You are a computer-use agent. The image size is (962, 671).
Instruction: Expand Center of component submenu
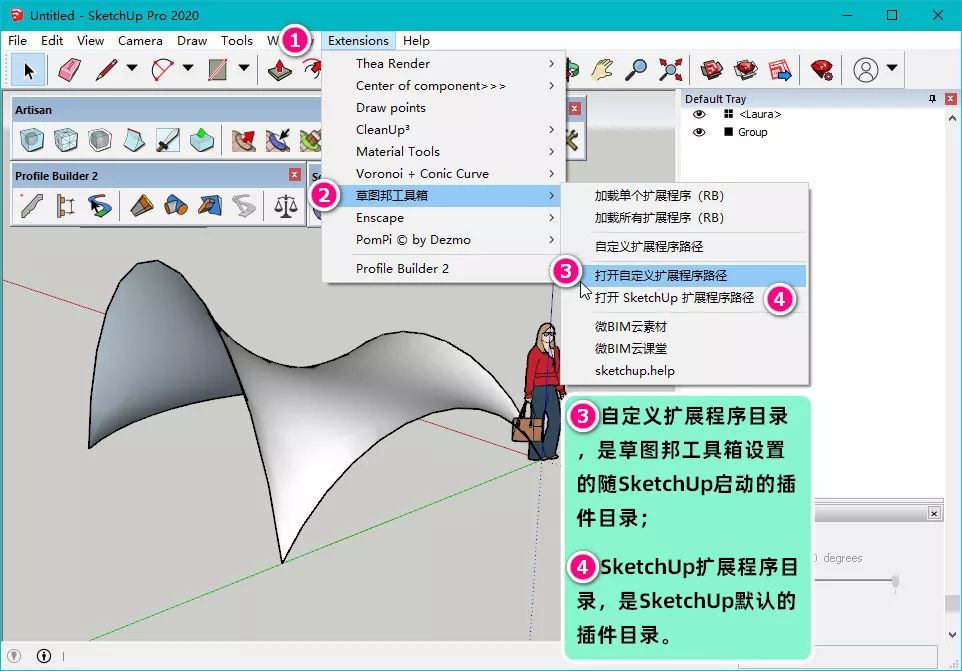click(444, 85)
